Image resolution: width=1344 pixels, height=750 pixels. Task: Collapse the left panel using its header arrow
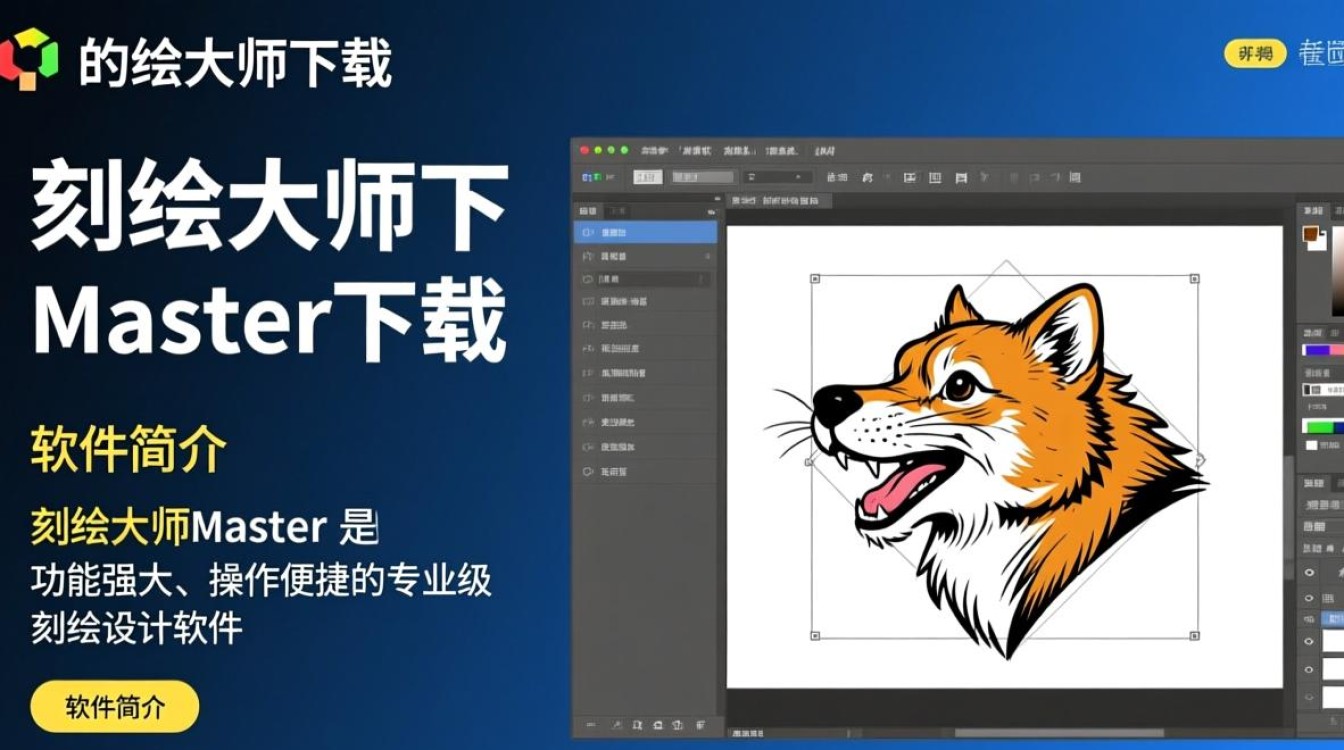coord(712,211)
